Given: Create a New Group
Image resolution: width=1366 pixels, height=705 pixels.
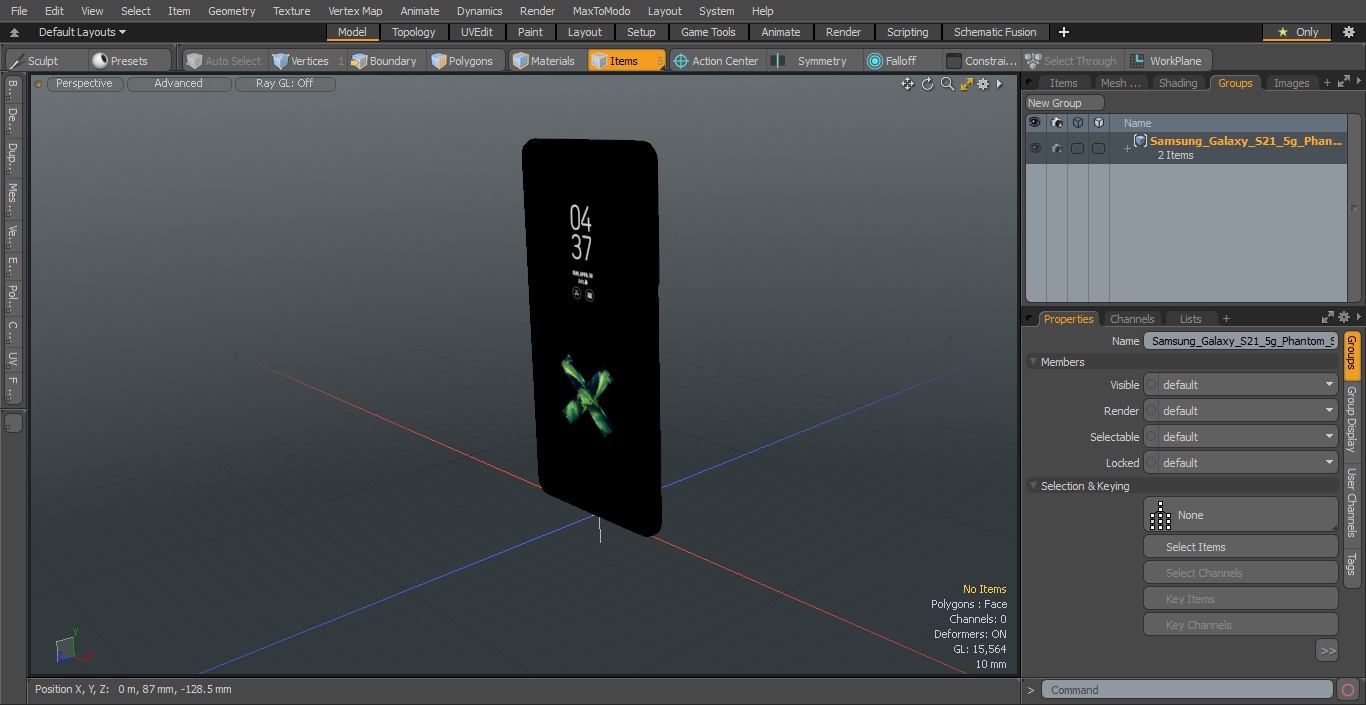Looking at the screenshot, I should tap(1065, 103).
